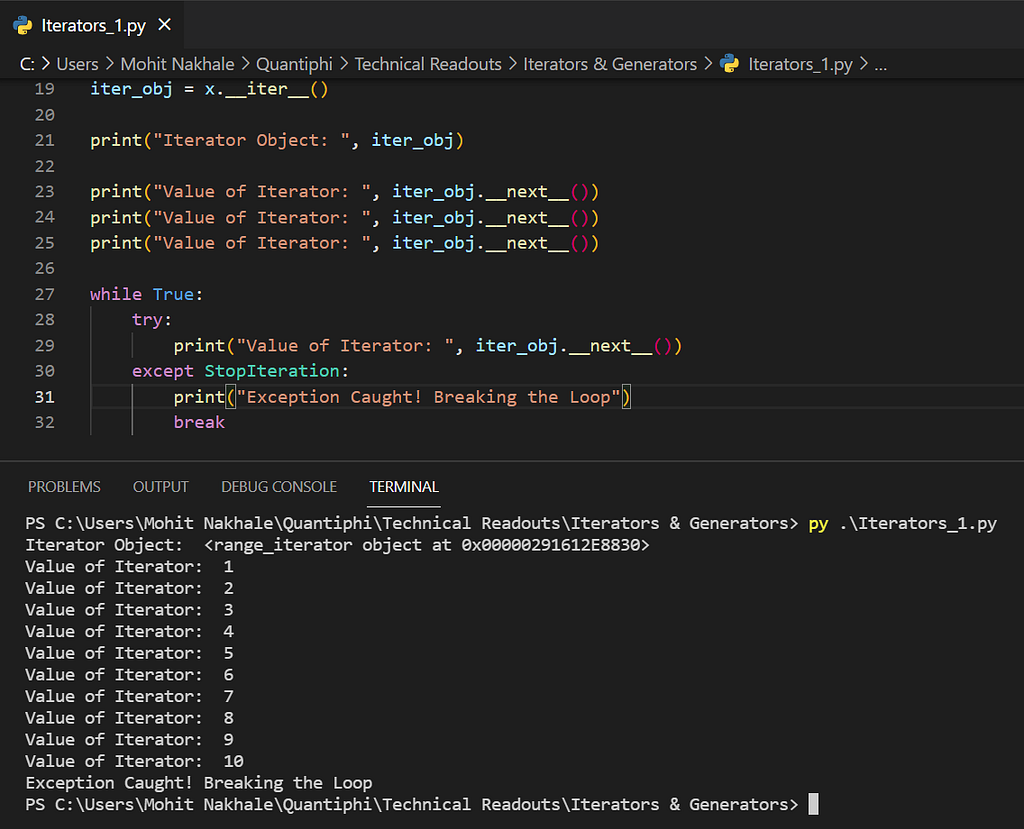Switch to the PROBLEMS panel tab
Viewport: 1024px width, 829px height.
64,487
